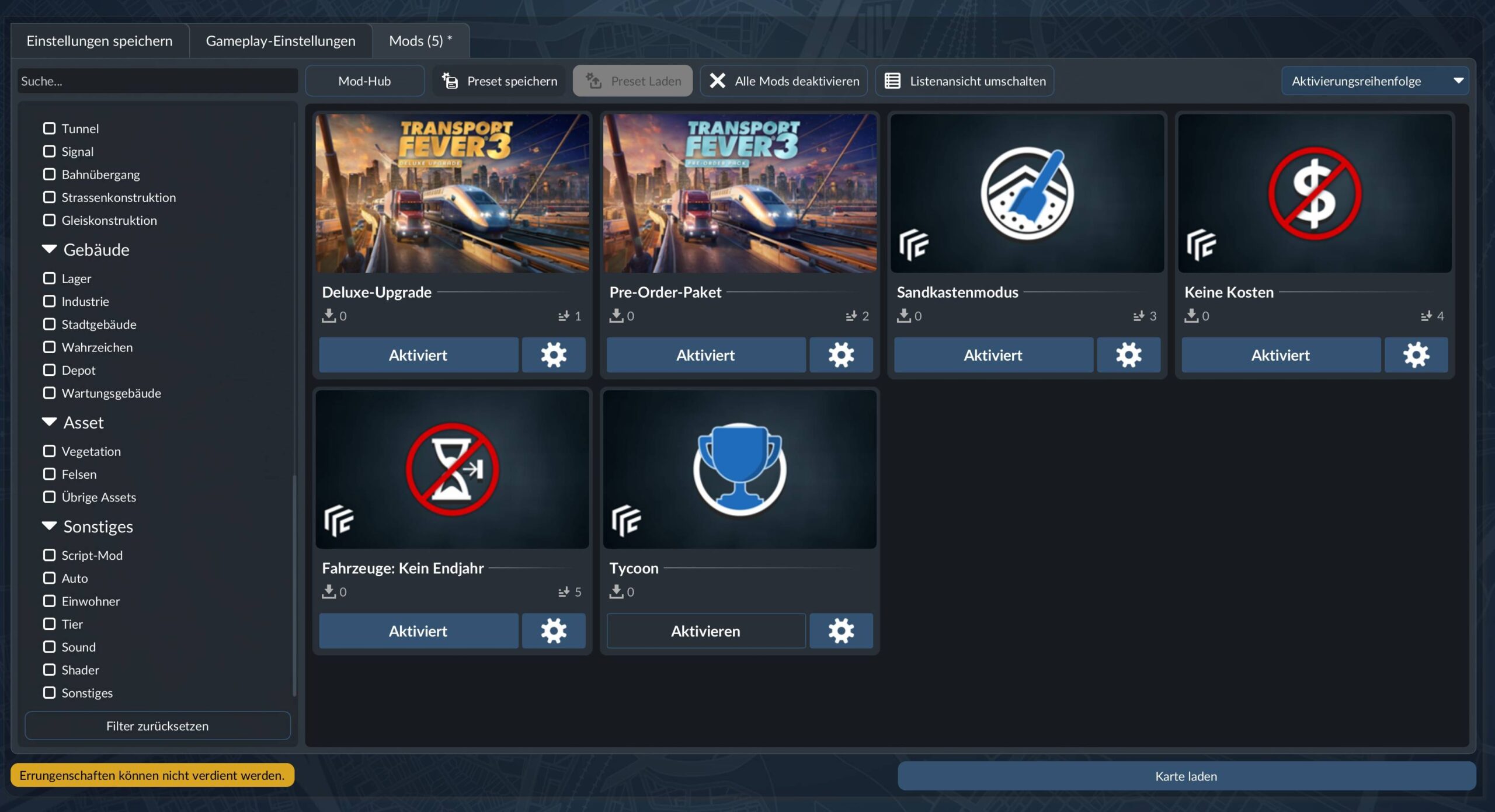Open settings gear for Fahrzeuge: Kein Endjahr
This screenshot has width=1495, height=812.
click(554, 631)
